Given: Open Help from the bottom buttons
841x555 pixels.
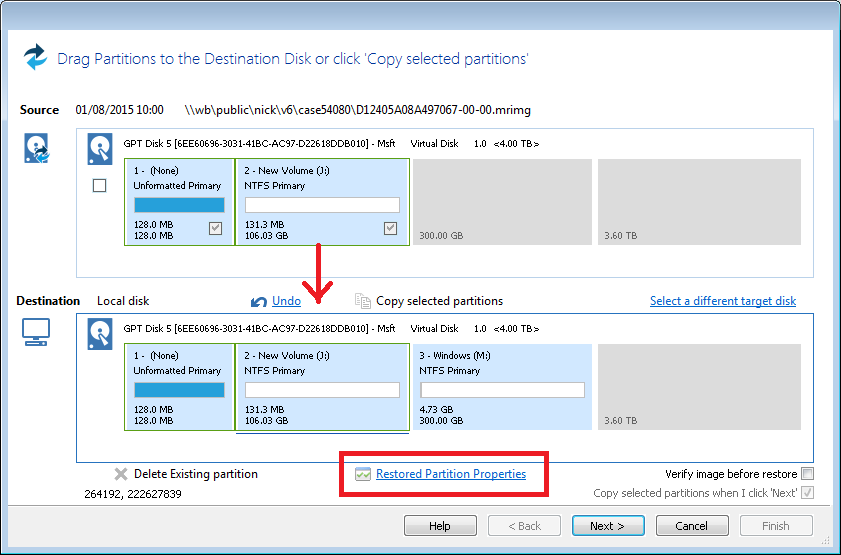Looking at the screenshot, I should coord(439,526).
